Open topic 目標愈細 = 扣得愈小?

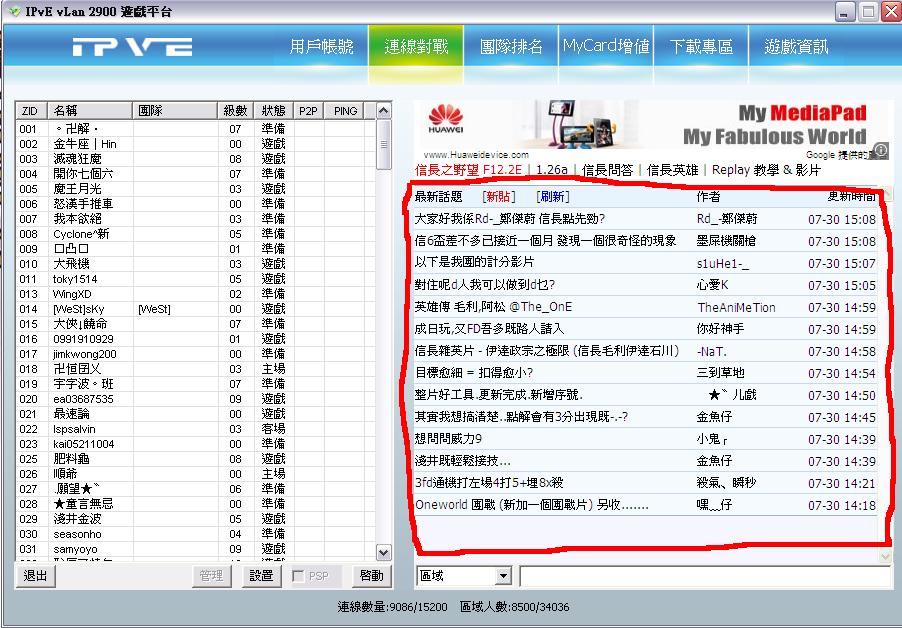pos(474,373)
